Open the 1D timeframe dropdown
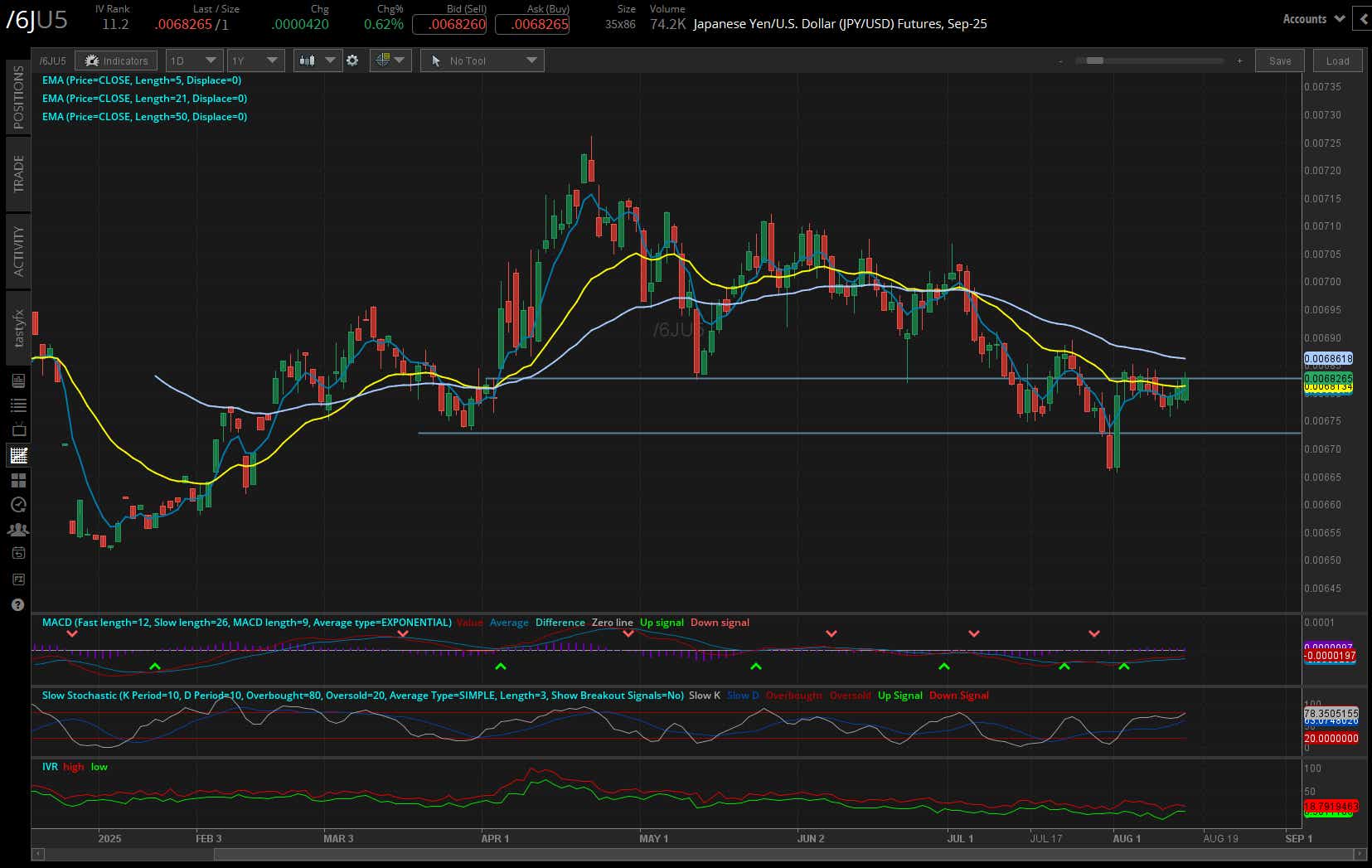This screenshot has height=868, width=1372. click(192, 60)
